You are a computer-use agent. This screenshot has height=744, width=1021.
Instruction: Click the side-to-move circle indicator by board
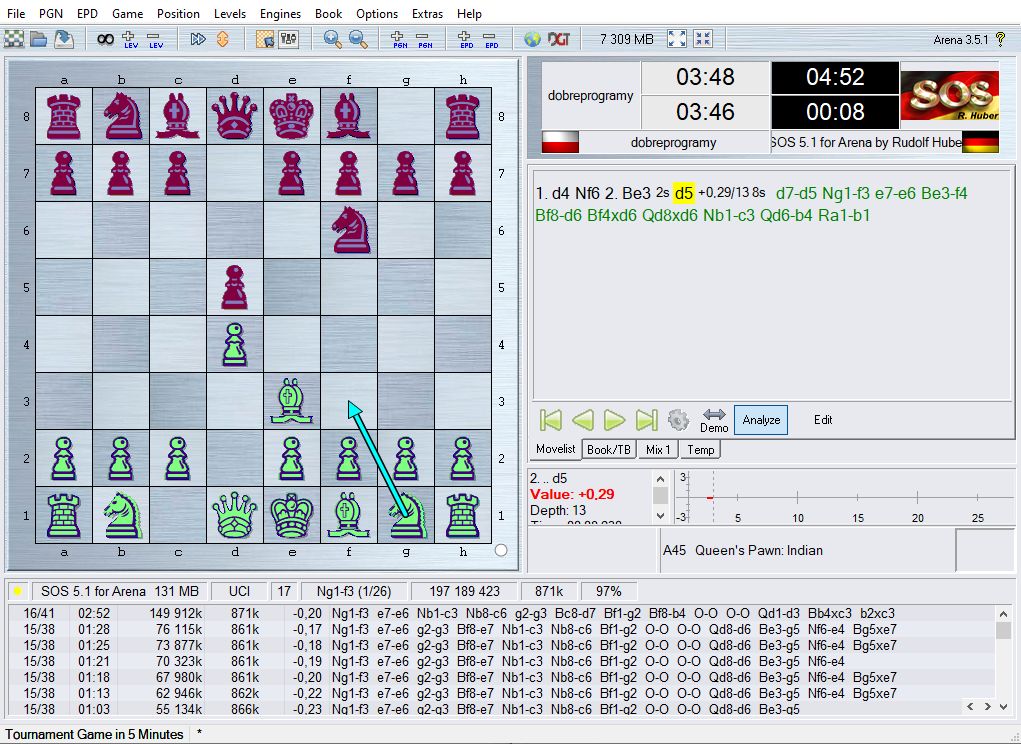[501, 550]
